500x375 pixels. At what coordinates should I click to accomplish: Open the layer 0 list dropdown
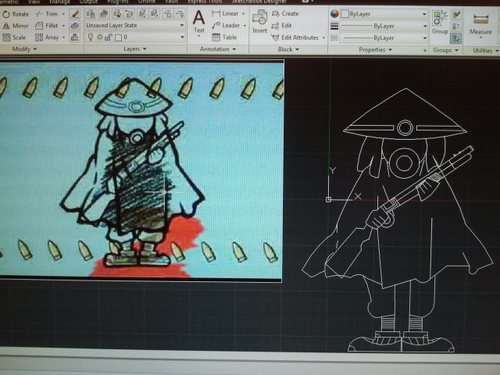182,37
